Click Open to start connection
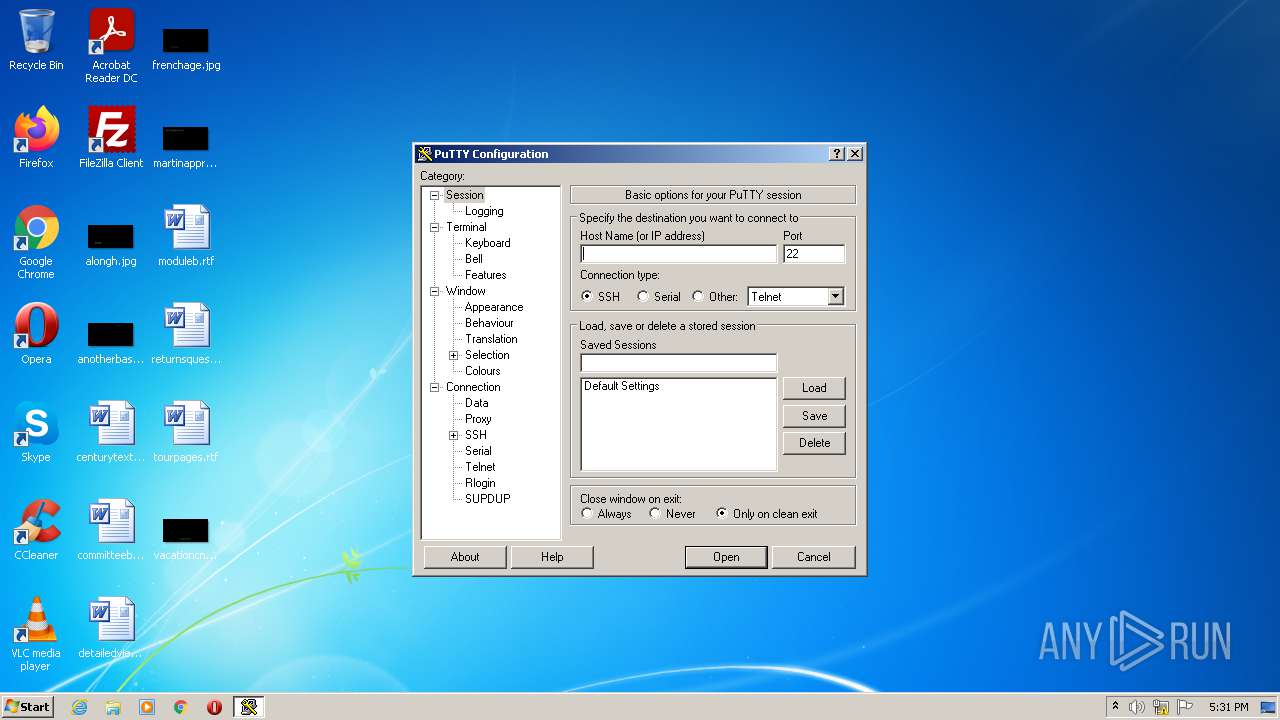Image resolution: width=1280 pixels, height=720 pixels. (x=726, y=557)
